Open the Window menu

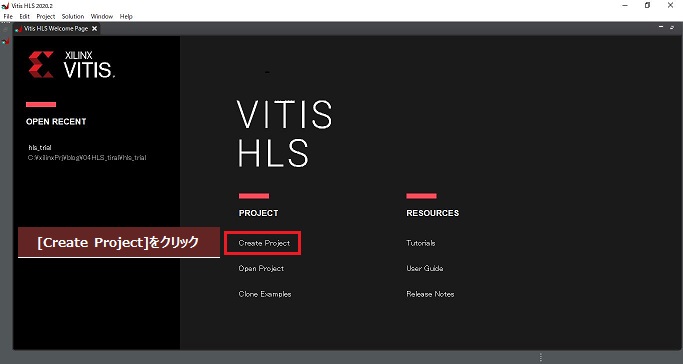[101, 17]
